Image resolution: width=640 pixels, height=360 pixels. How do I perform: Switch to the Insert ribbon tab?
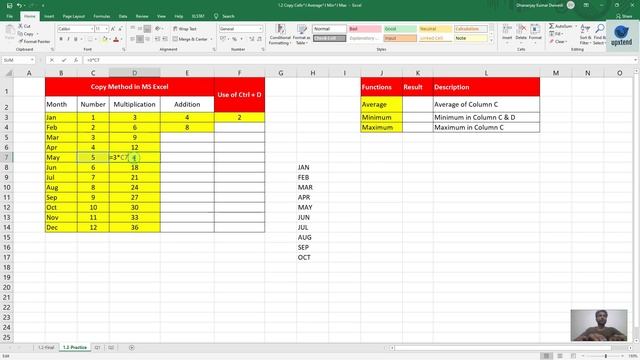49,16
